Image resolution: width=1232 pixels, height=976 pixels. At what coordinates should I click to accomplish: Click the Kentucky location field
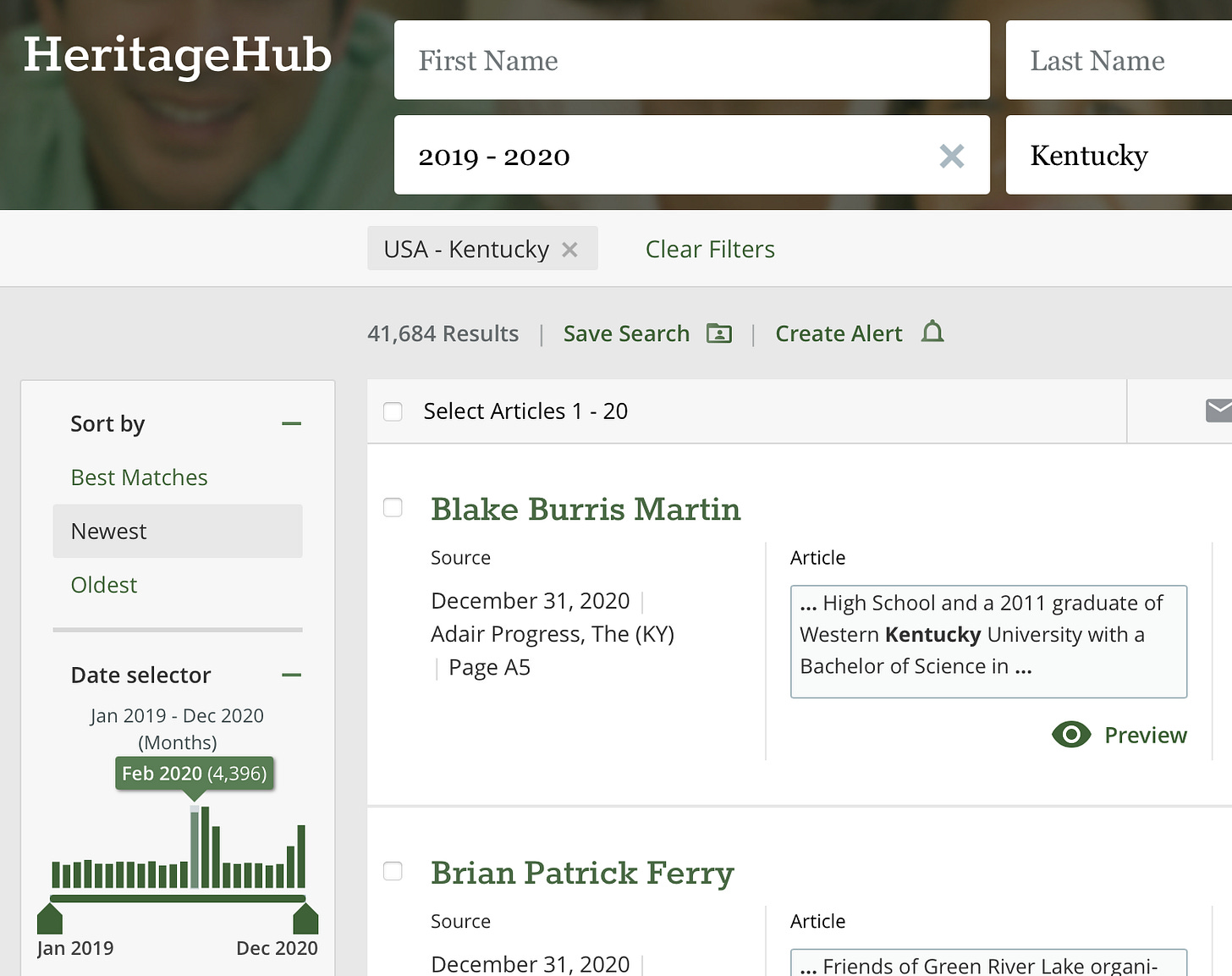point(1119,155)
